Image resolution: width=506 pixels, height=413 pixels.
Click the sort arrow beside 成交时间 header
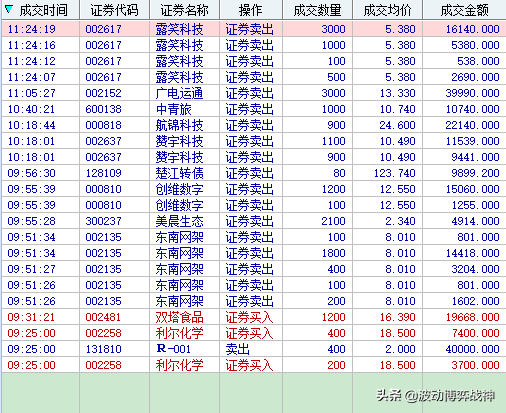[x=9, y=10]
